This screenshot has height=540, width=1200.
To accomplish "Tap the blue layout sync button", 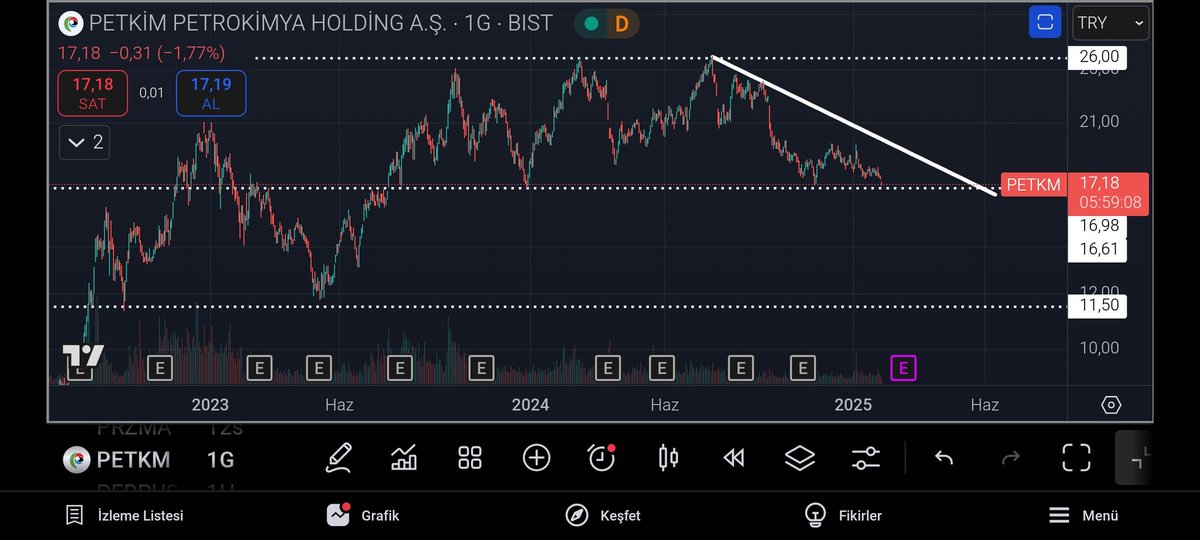I will coord(1046,22).
